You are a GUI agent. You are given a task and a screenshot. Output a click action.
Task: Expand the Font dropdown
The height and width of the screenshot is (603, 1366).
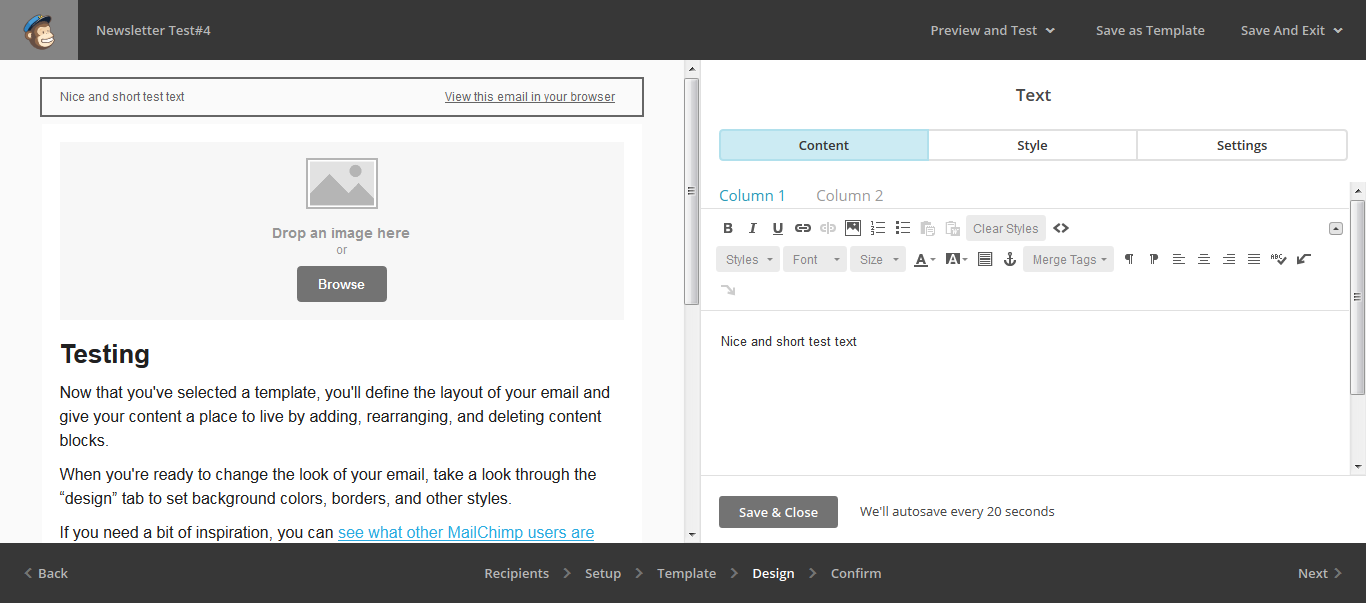pos(814,259)
